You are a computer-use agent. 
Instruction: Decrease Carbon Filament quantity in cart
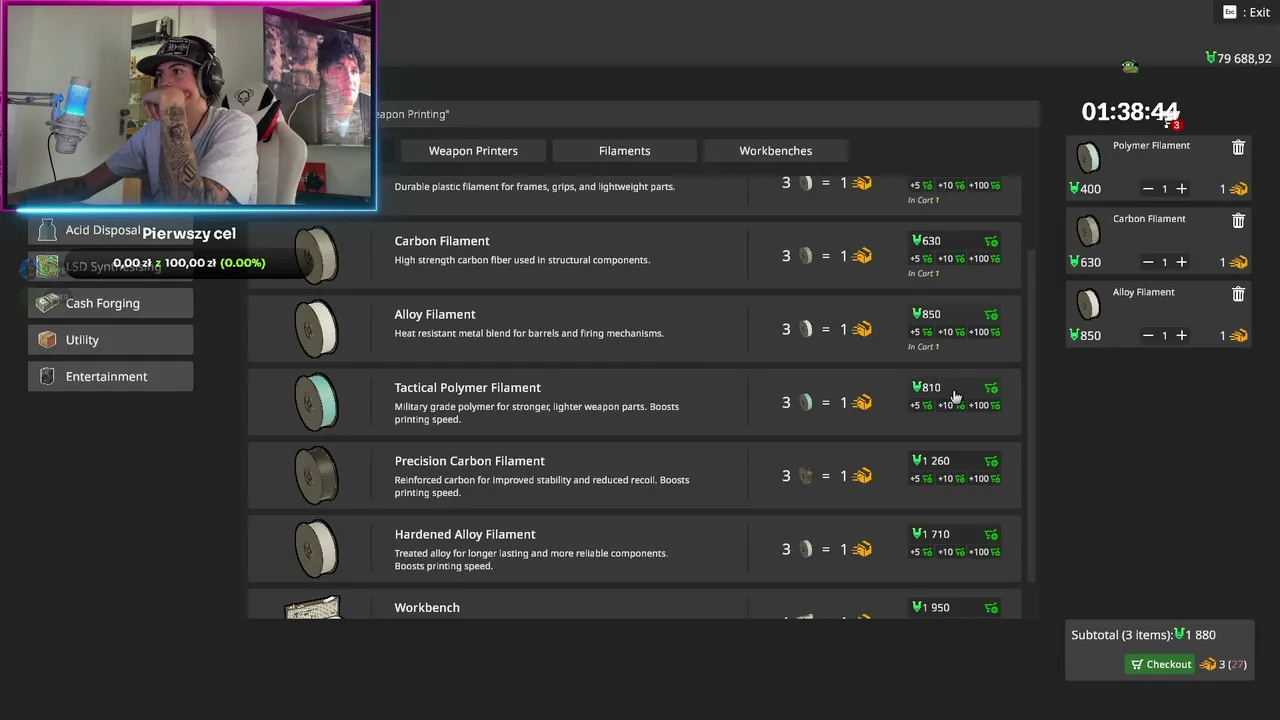point(1148,262)
